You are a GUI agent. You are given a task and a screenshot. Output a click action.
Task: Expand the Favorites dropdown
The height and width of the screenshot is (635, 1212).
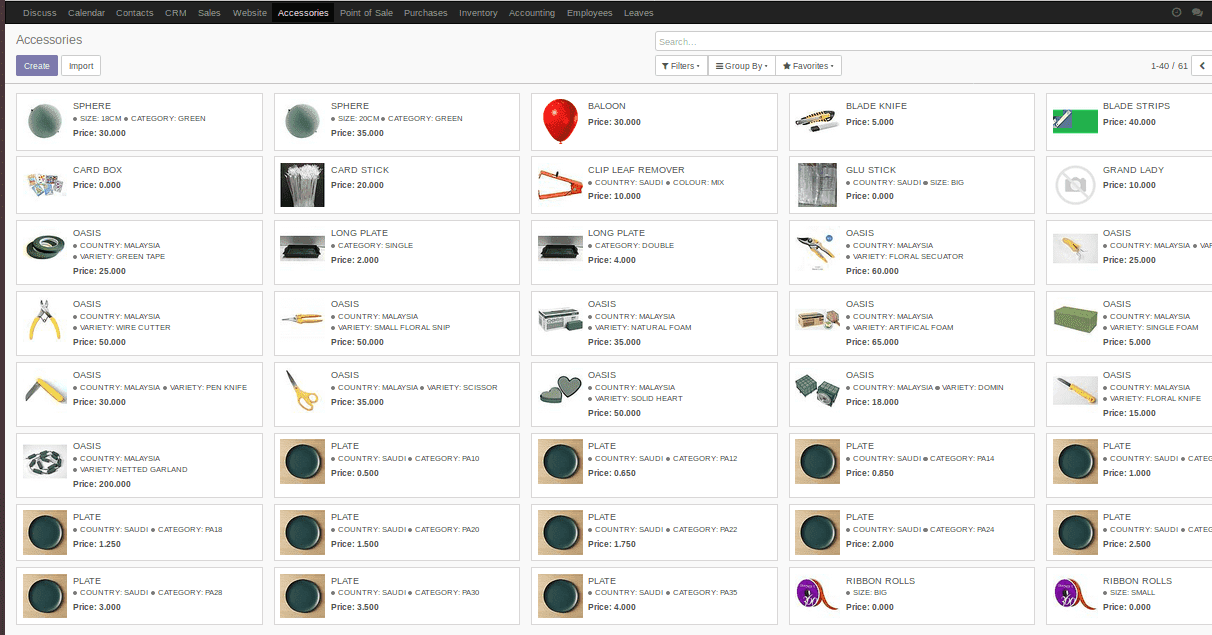coord(808,66)
